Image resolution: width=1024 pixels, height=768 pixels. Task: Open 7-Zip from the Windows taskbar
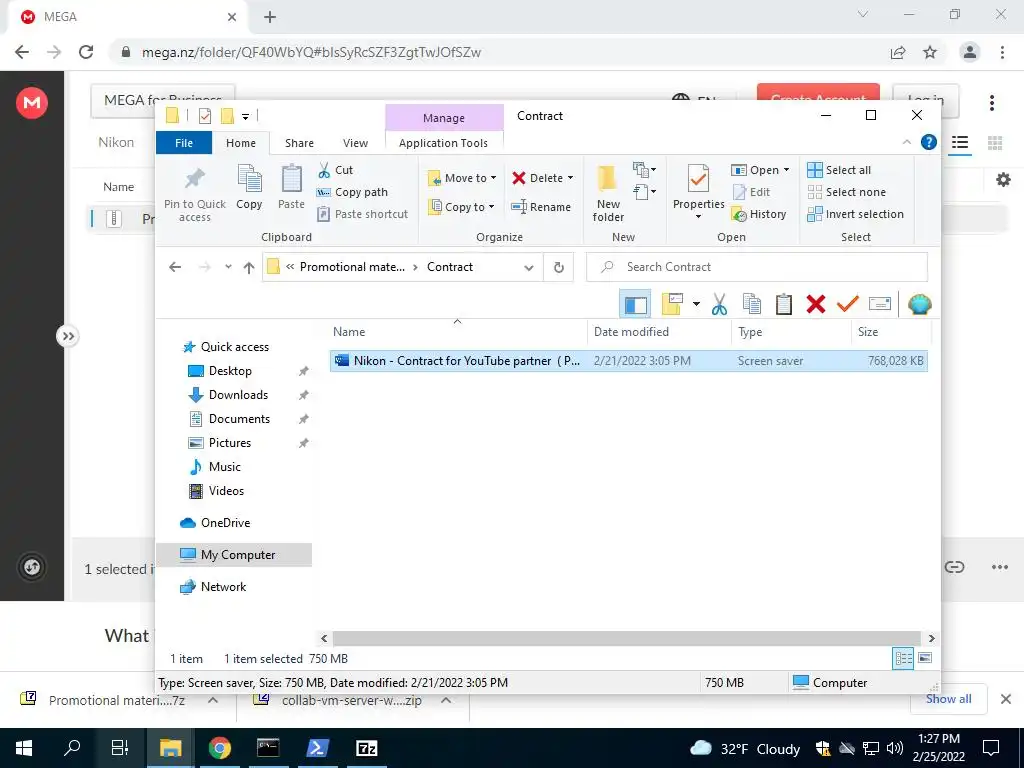pyautogui.click(x=366, y=748)
